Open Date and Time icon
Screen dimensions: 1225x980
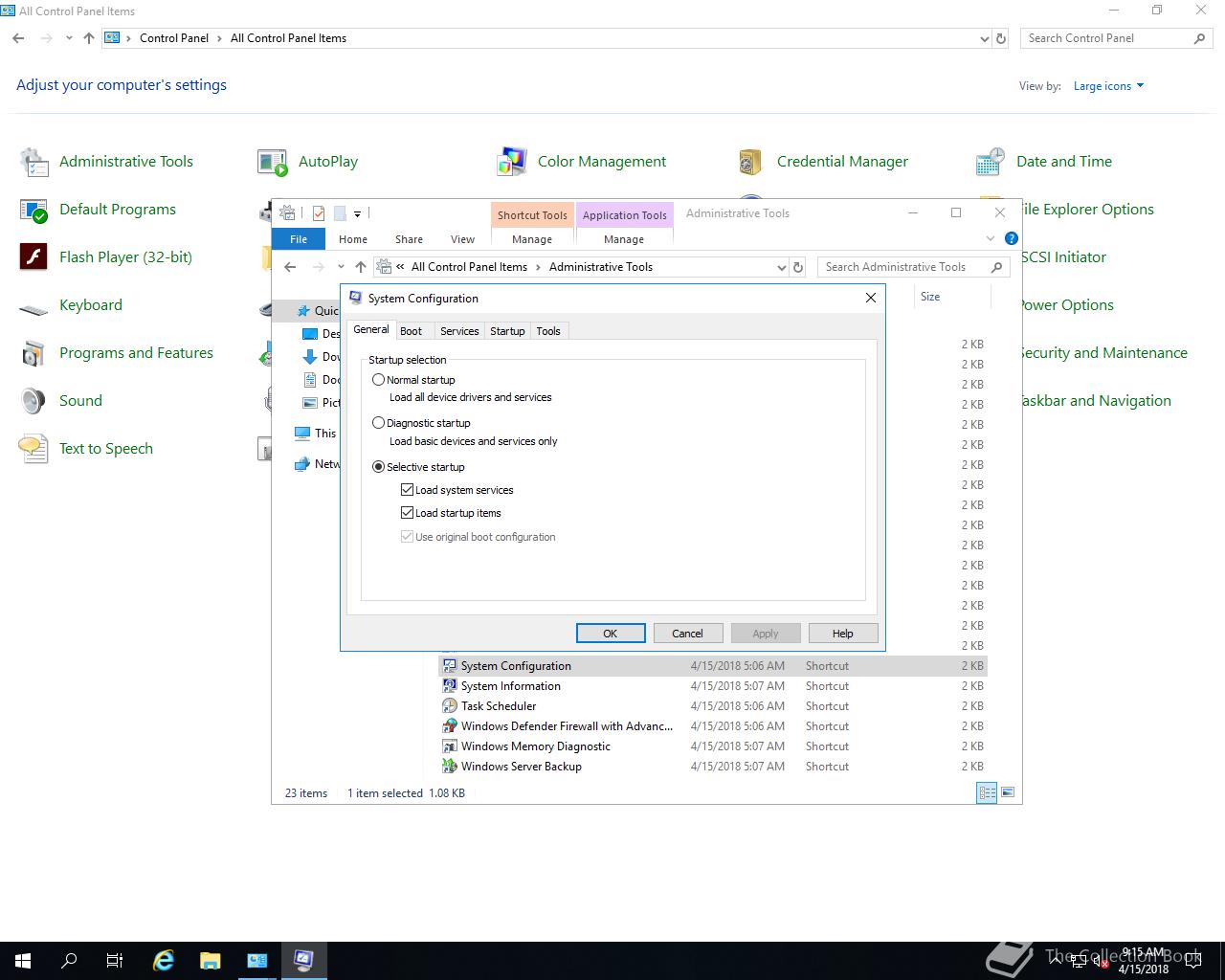click(990, 162)
